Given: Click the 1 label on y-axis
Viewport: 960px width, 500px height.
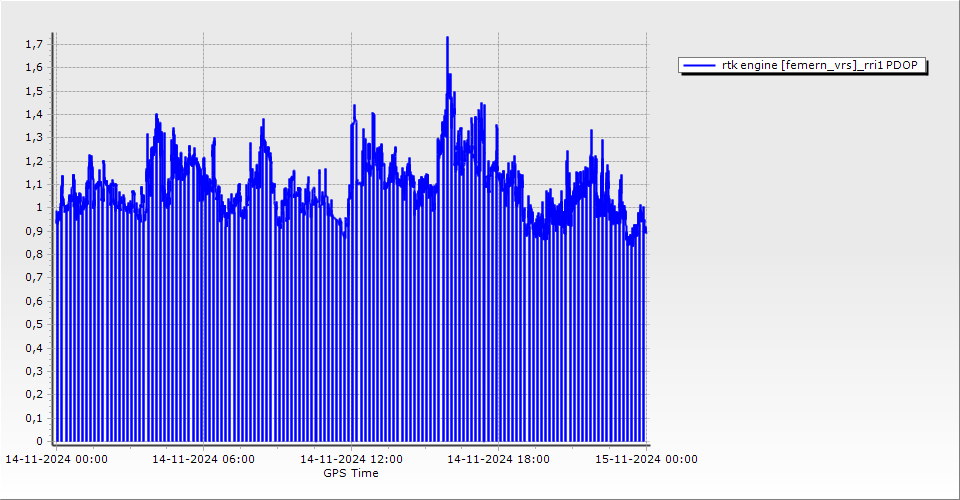Looking at the screenshot, I should click(39, 208).
